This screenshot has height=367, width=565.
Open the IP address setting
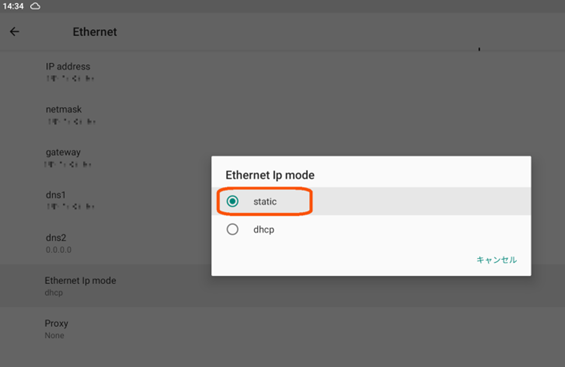282,72
